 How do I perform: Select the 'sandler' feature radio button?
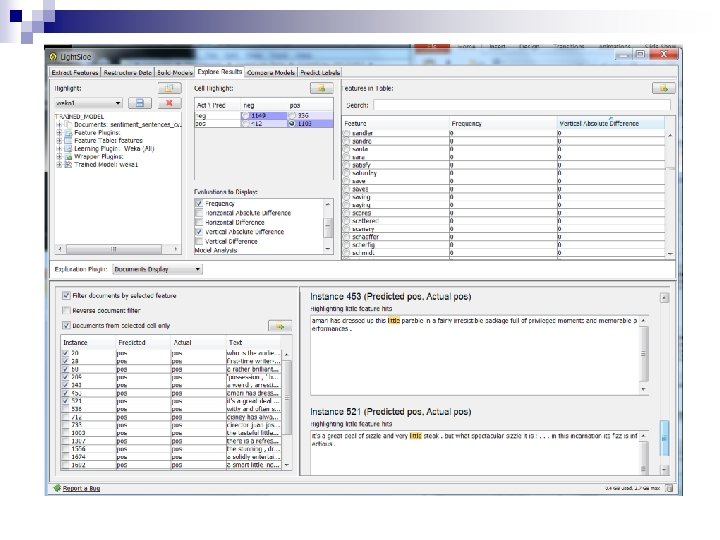pos(347,133)
